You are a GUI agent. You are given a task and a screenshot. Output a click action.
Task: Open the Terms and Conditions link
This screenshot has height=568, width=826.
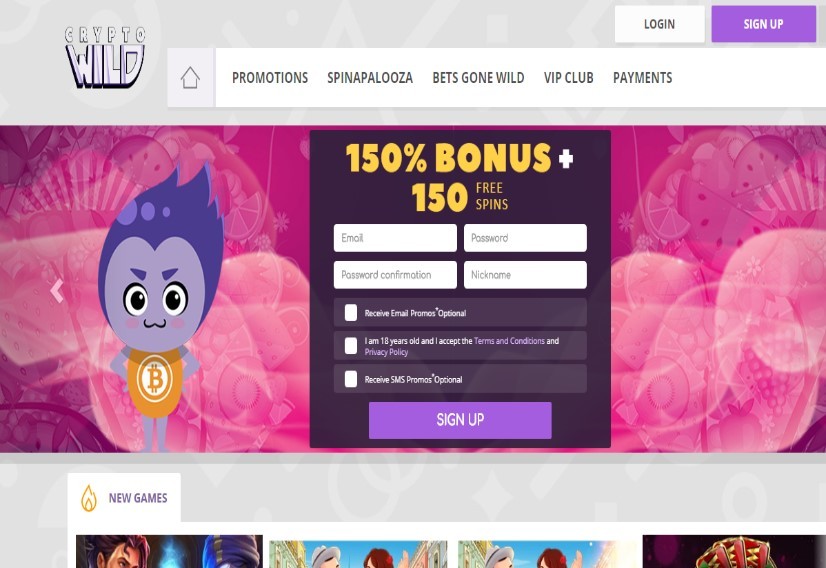pos(509,341)
